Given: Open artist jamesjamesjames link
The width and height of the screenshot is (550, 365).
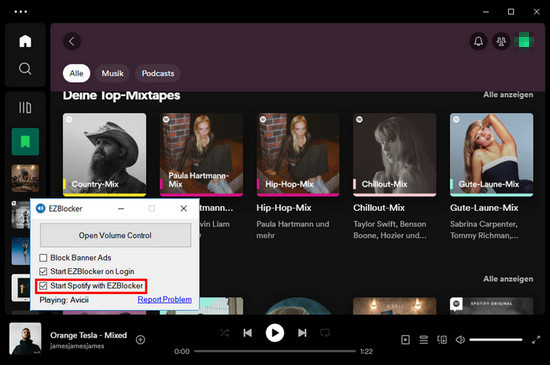Looking at the screenshot, I should [x=77, y=346].
